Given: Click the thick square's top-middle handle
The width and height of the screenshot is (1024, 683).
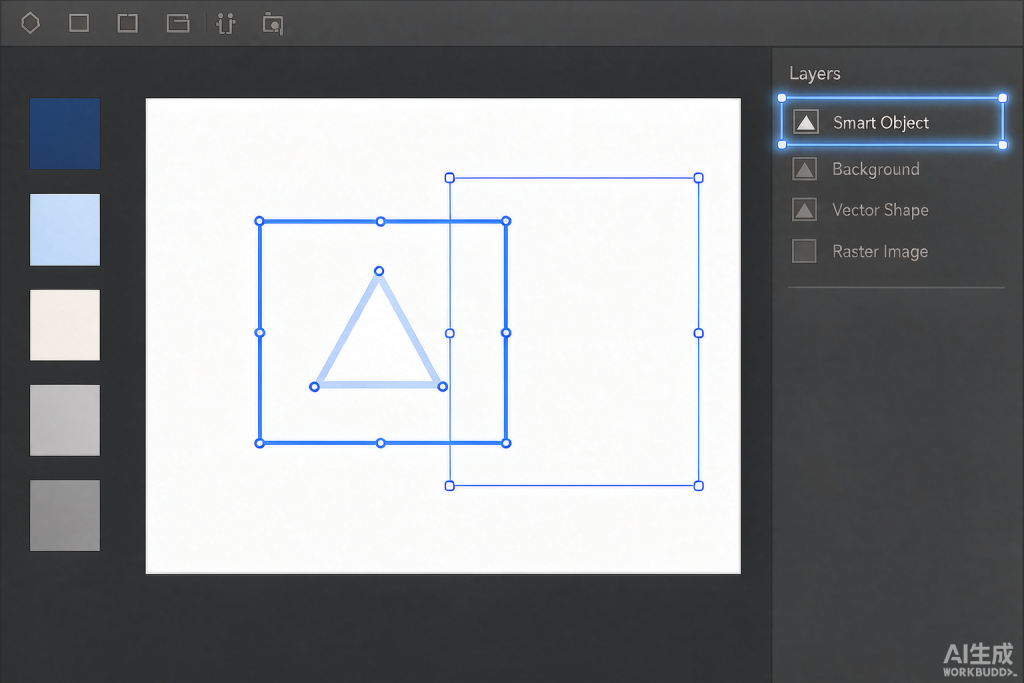Looking at the screenshot, I should 381,222.
